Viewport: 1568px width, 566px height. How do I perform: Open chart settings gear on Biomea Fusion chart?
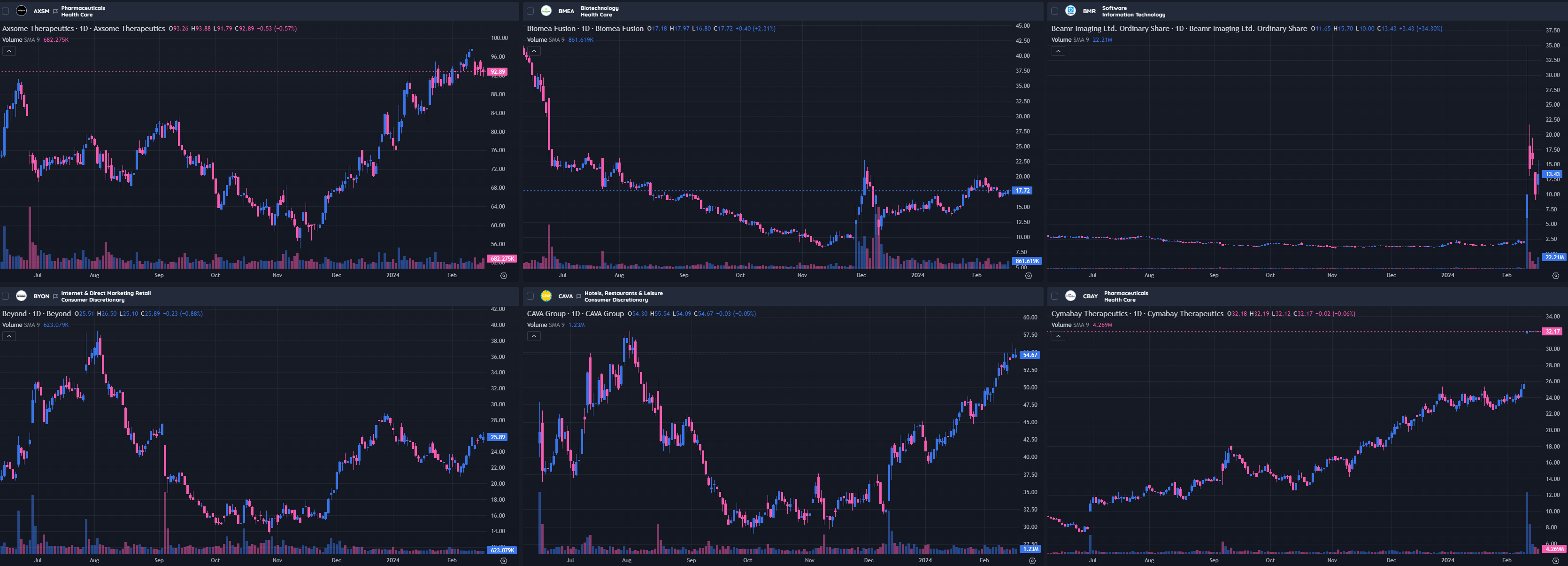tap(1028, 275)
